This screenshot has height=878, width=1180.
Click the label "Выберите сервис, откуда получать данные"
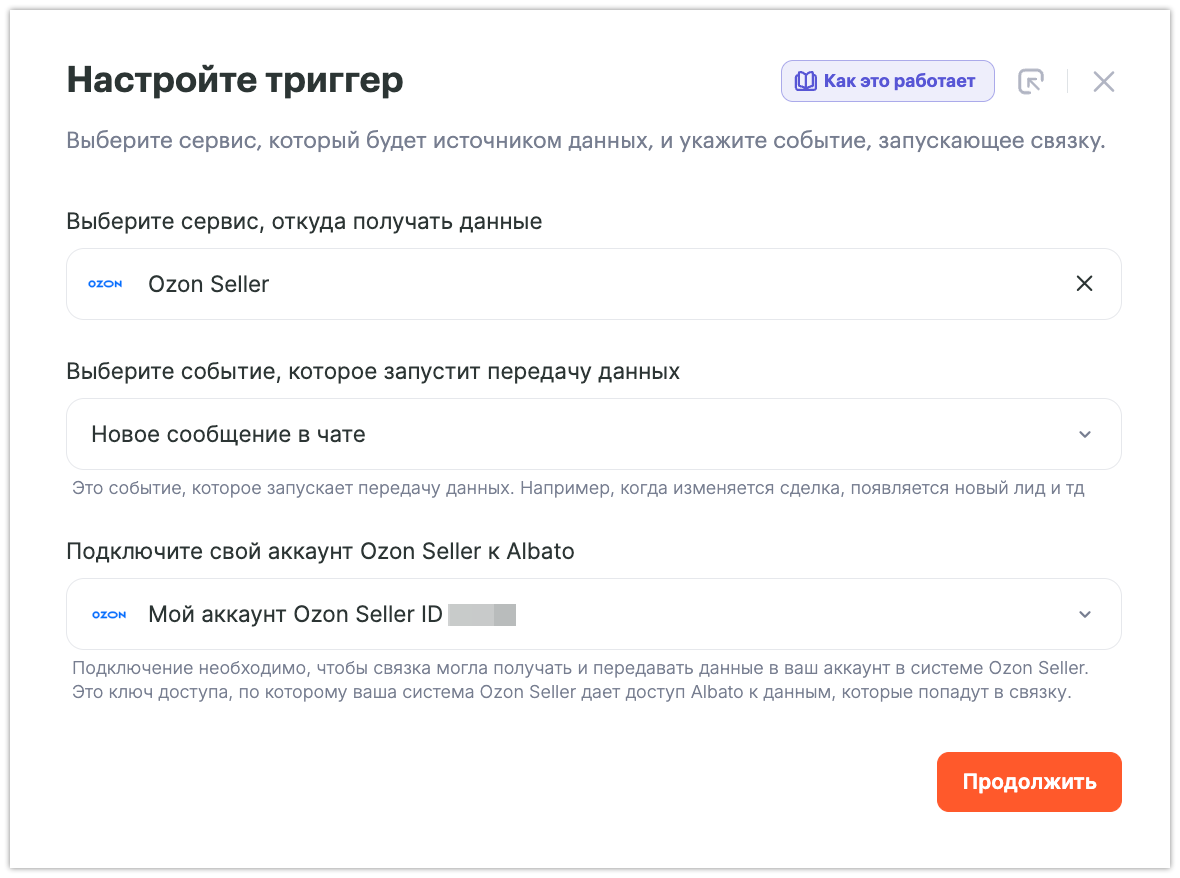(304, 221)
